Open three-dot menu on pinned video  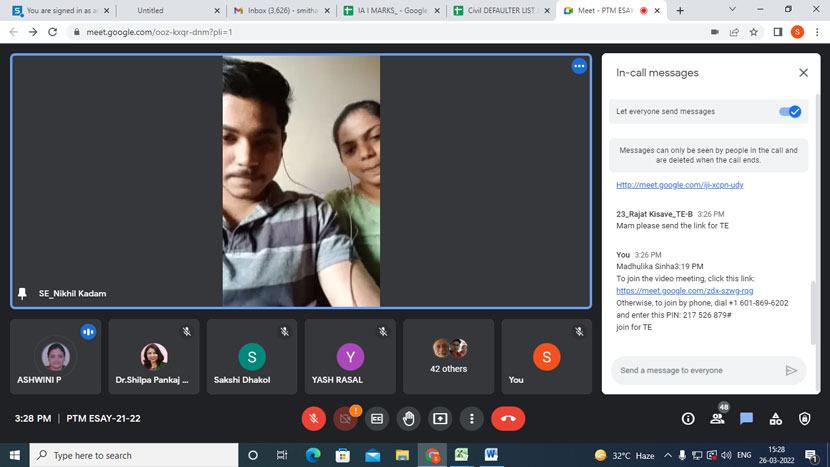[578, 66]
